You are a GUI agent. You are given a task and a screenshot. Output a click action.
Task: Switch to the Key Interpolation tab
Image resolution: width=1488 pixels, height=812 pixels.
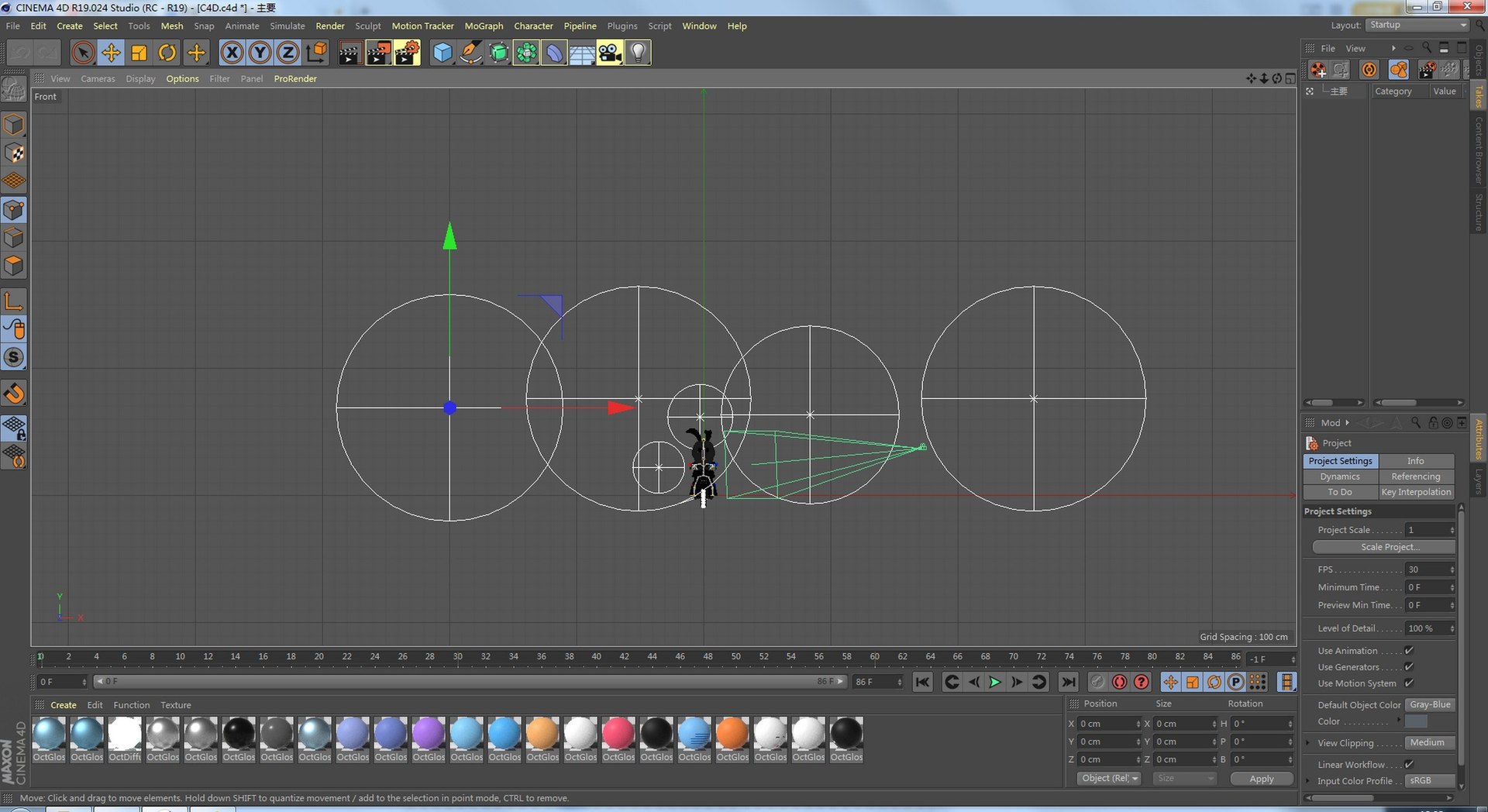1416,492
